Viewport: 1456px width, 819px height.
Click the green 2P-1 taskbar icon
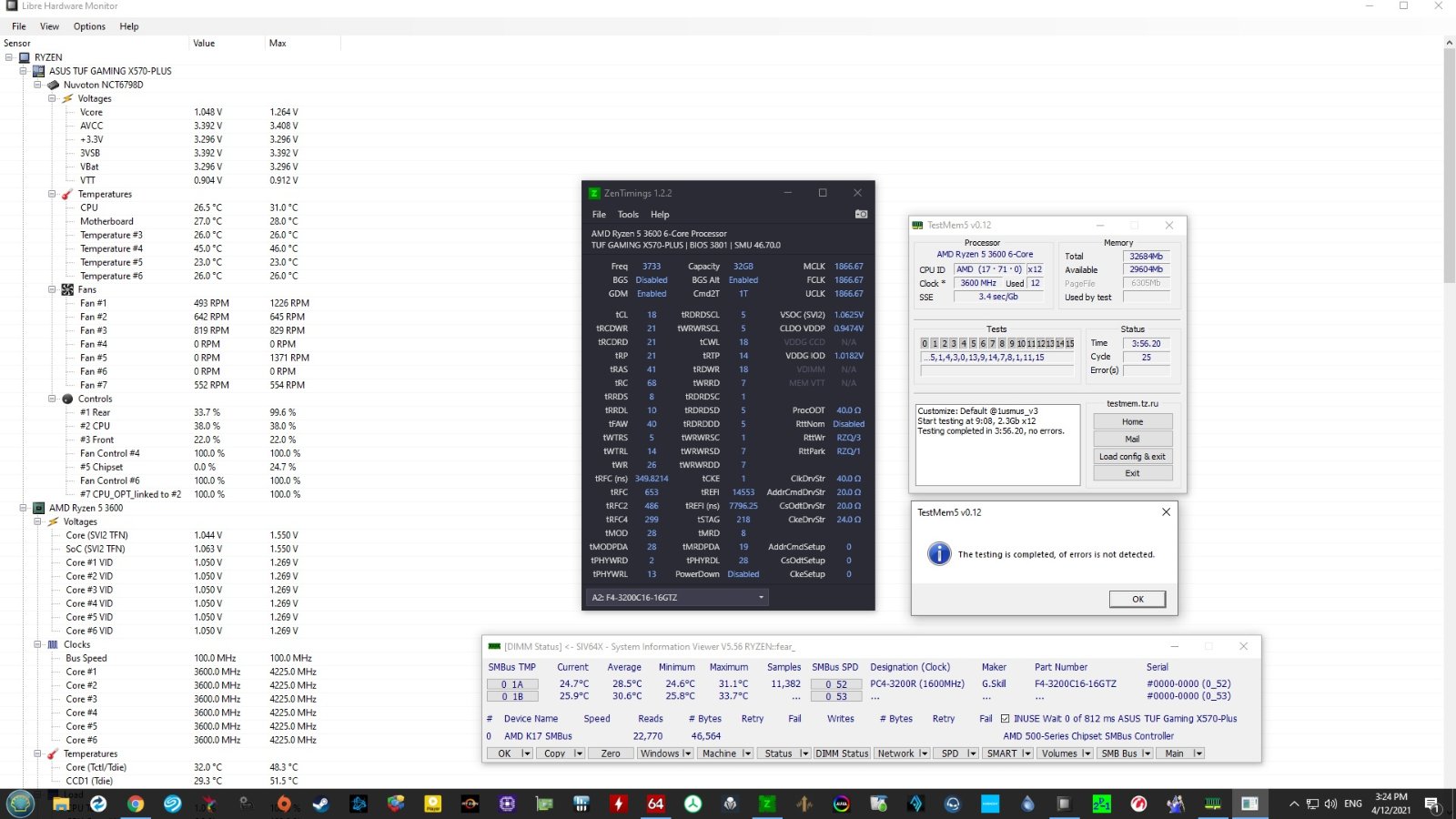(x=1101, y=804)
